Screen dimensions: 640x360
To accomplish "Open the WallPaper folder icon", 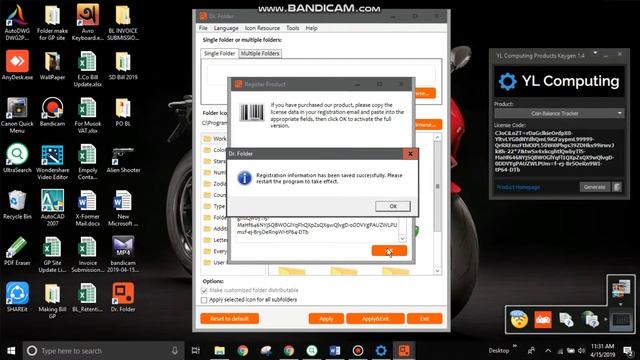I will point(52,65).
